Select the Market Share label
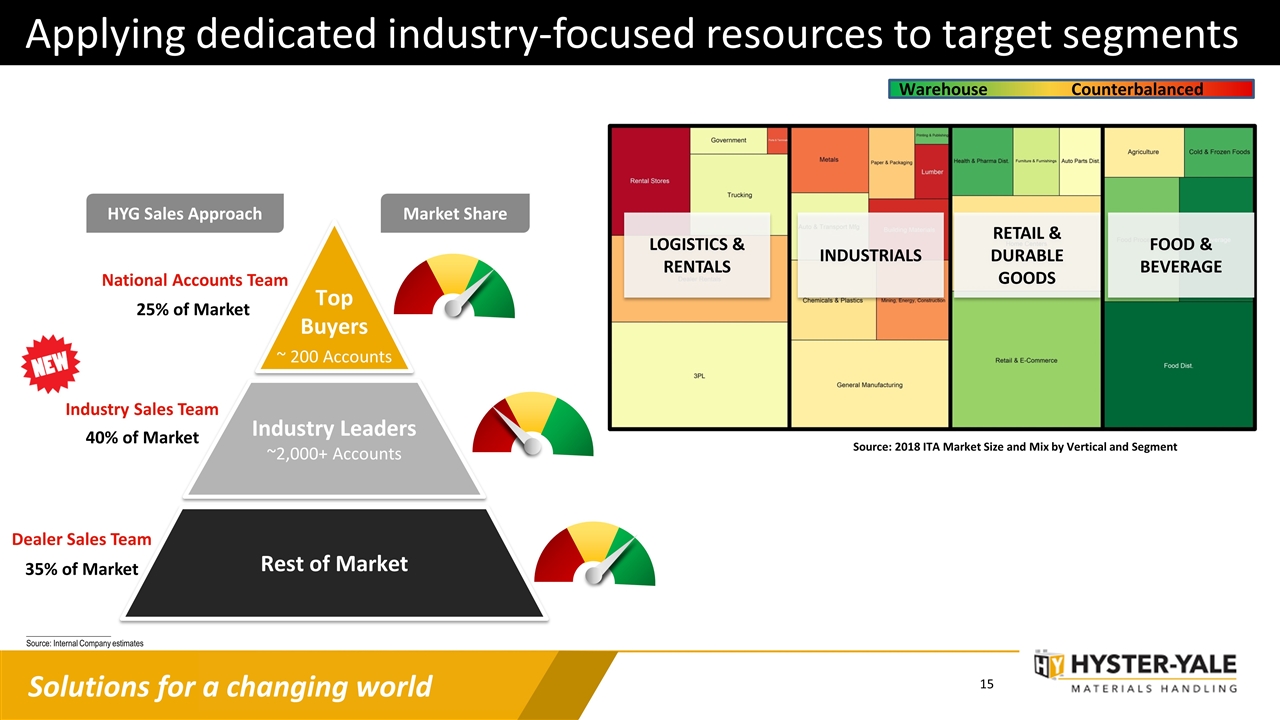Screen dimensions: 1280x720 pos(455,214)
